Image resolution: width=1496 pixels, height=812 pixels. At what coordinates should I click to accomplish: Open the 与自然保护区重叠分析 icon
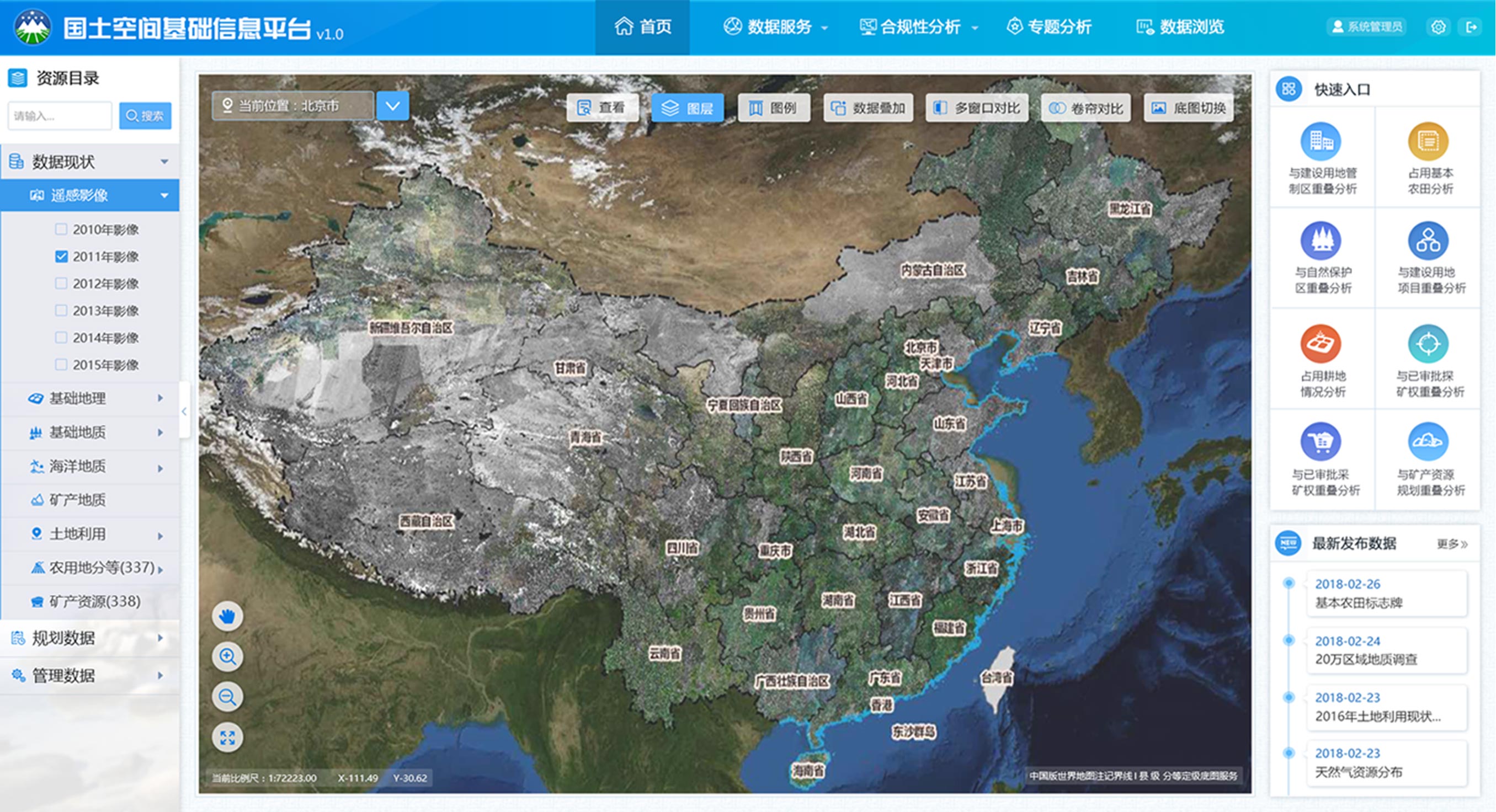pos(1320,241)
